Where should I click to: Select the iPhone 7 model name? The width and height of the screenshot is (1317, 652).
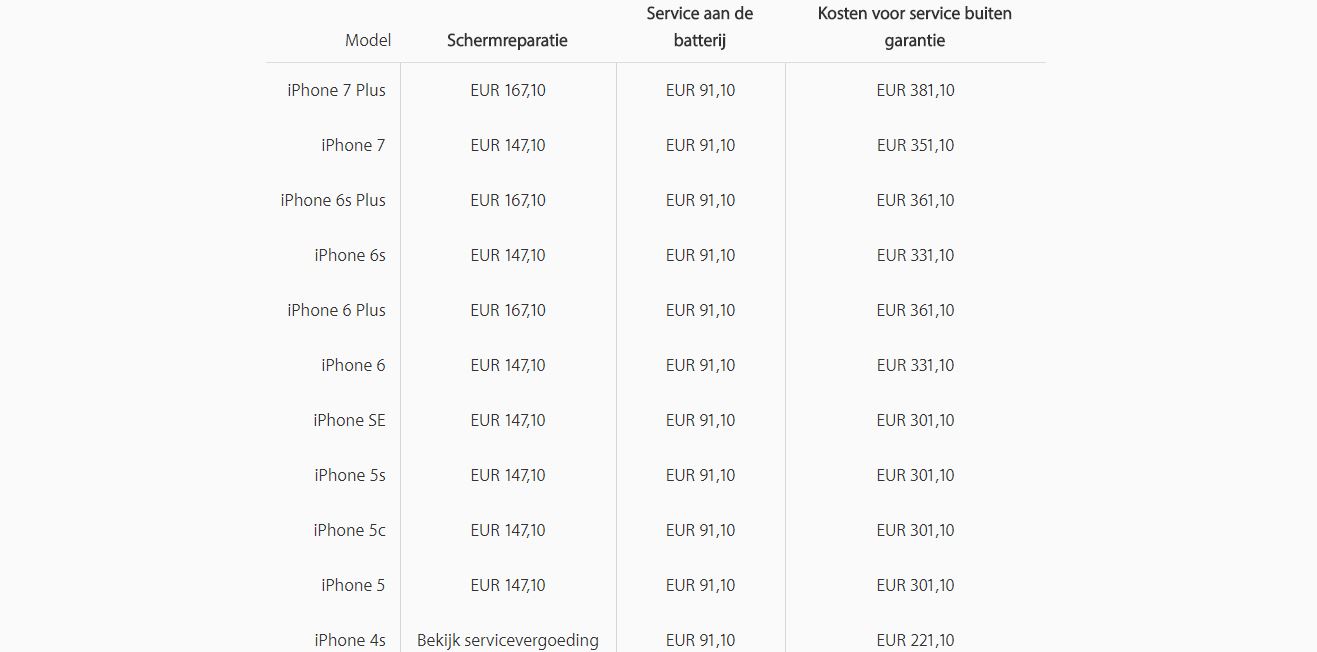click(x=353, y=145)
